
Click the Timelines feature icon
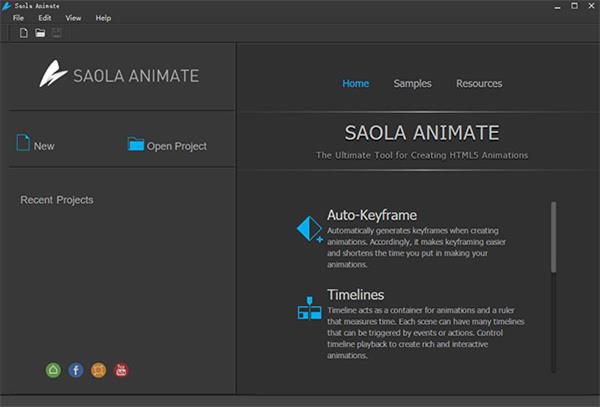[309, 306]
